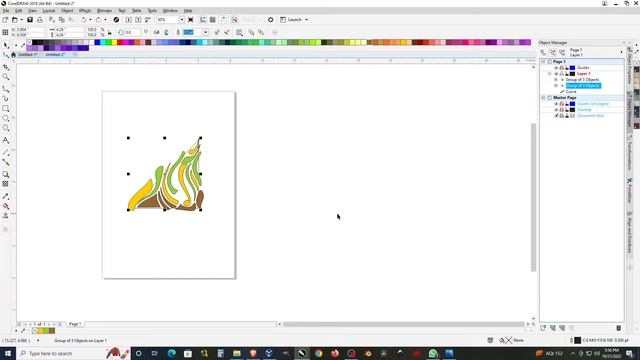
Task: Open the Bitmaps menu
Action: [x=104, y=11]
